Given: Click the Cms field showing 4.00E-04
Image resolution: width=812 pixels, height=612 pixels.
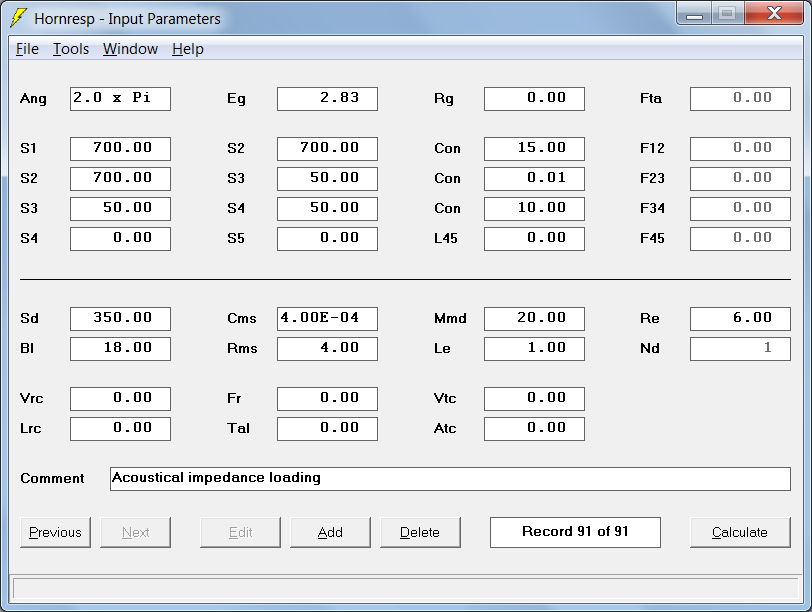Looking at the screenshot, I should click(x=327, y=319).
